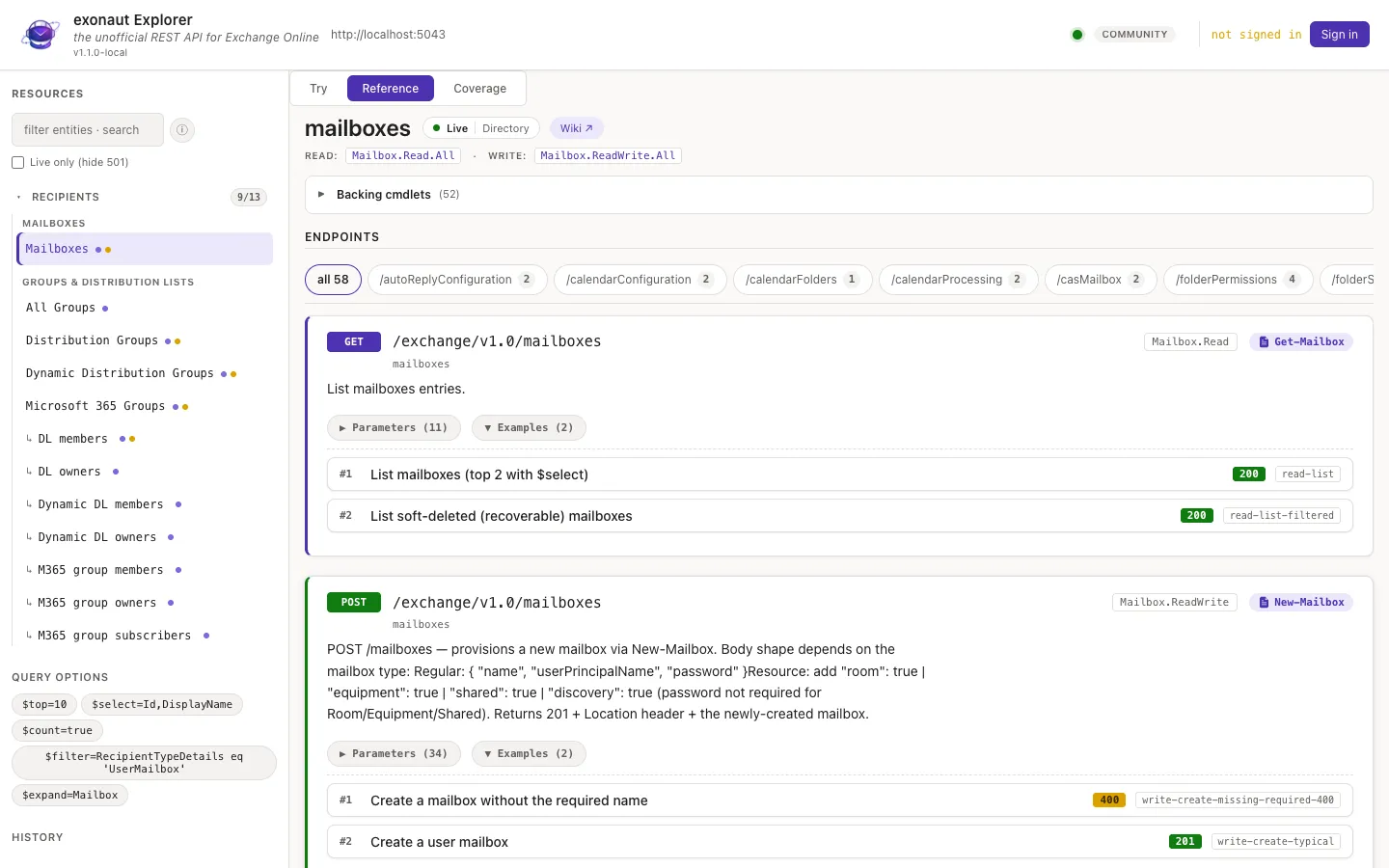Filter endpoints by /autoReplyConfiguration

[457, 280]
